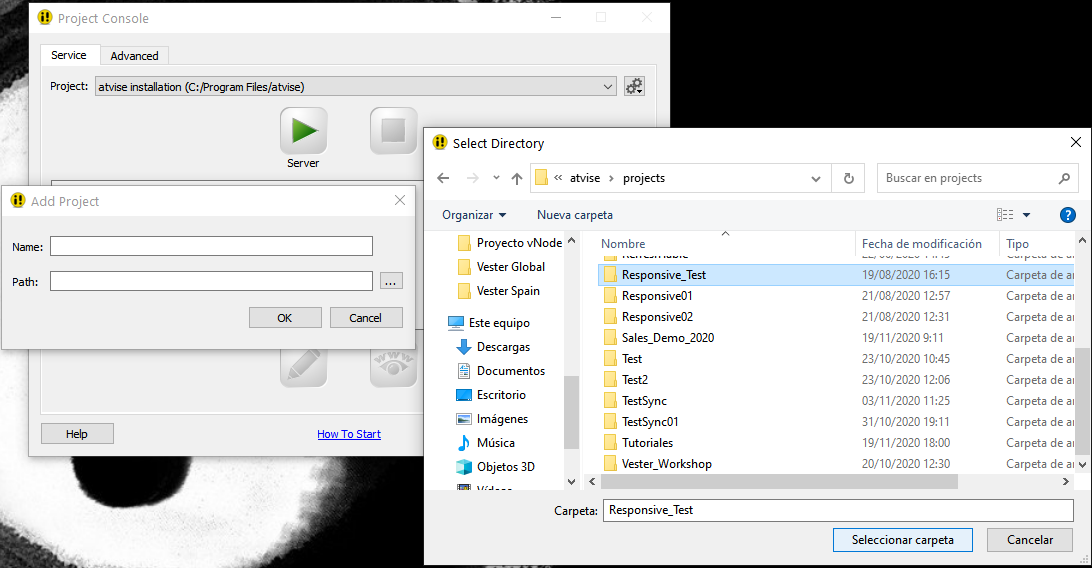This screenshot has height=568, width=1092.
Task: Go up one folder level arrow
Action: click(517, 178)
